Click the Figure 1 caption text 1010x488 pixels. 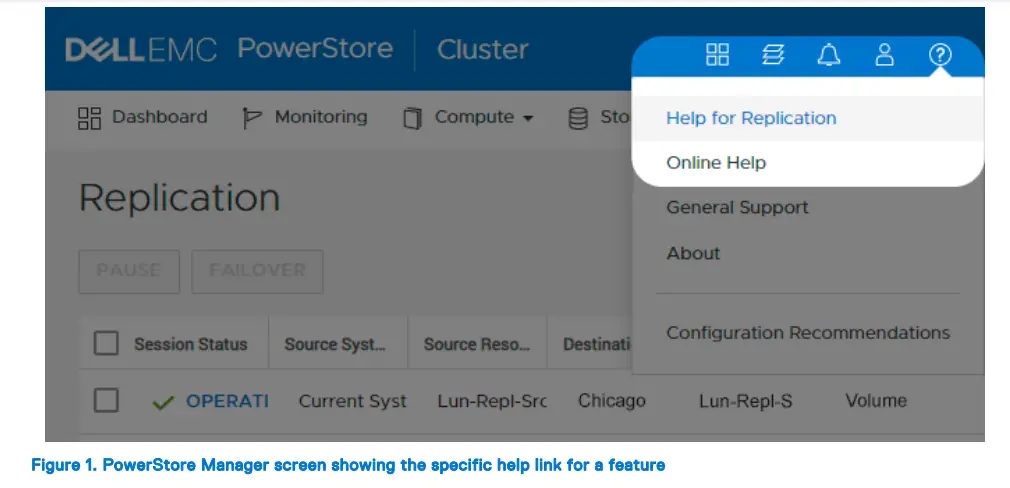pos(348,464)
